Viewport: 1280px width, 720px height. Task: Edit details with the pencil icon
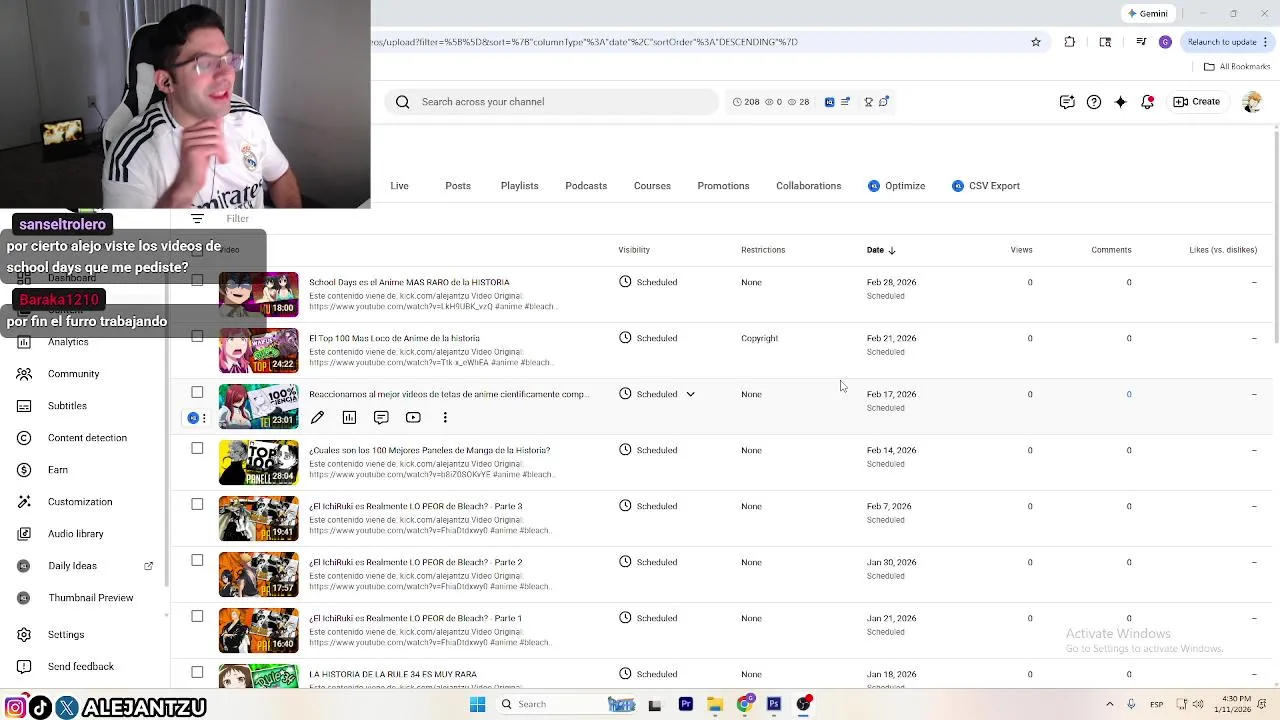(x=317, y=418)
